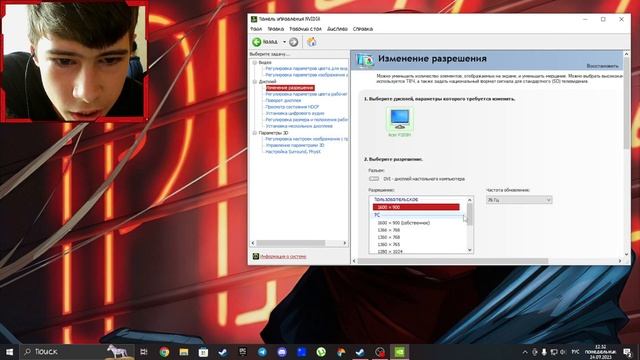Select 1600 × 900 (собственное) resolution

click(403, 223)
